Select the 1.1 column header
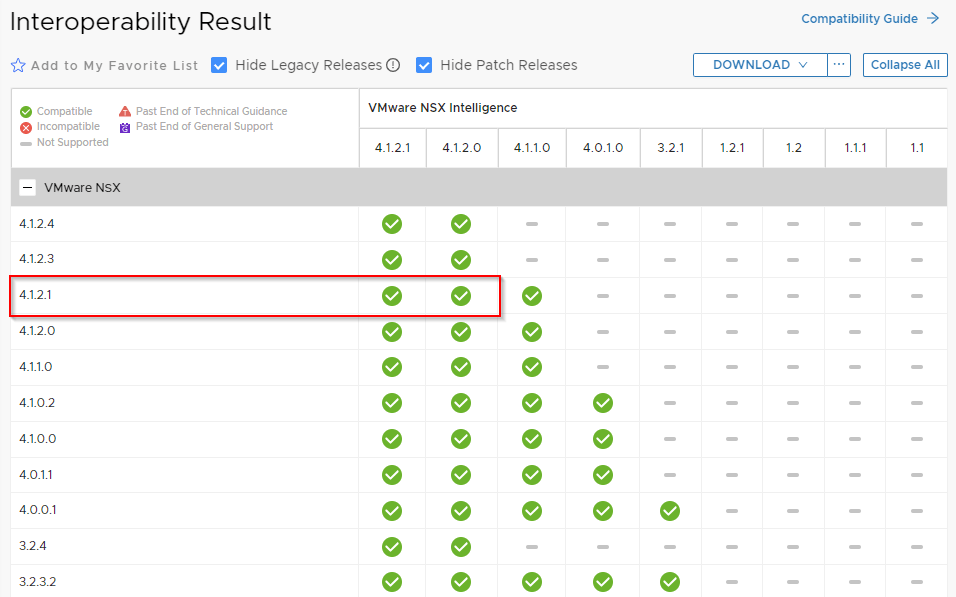 917,148
